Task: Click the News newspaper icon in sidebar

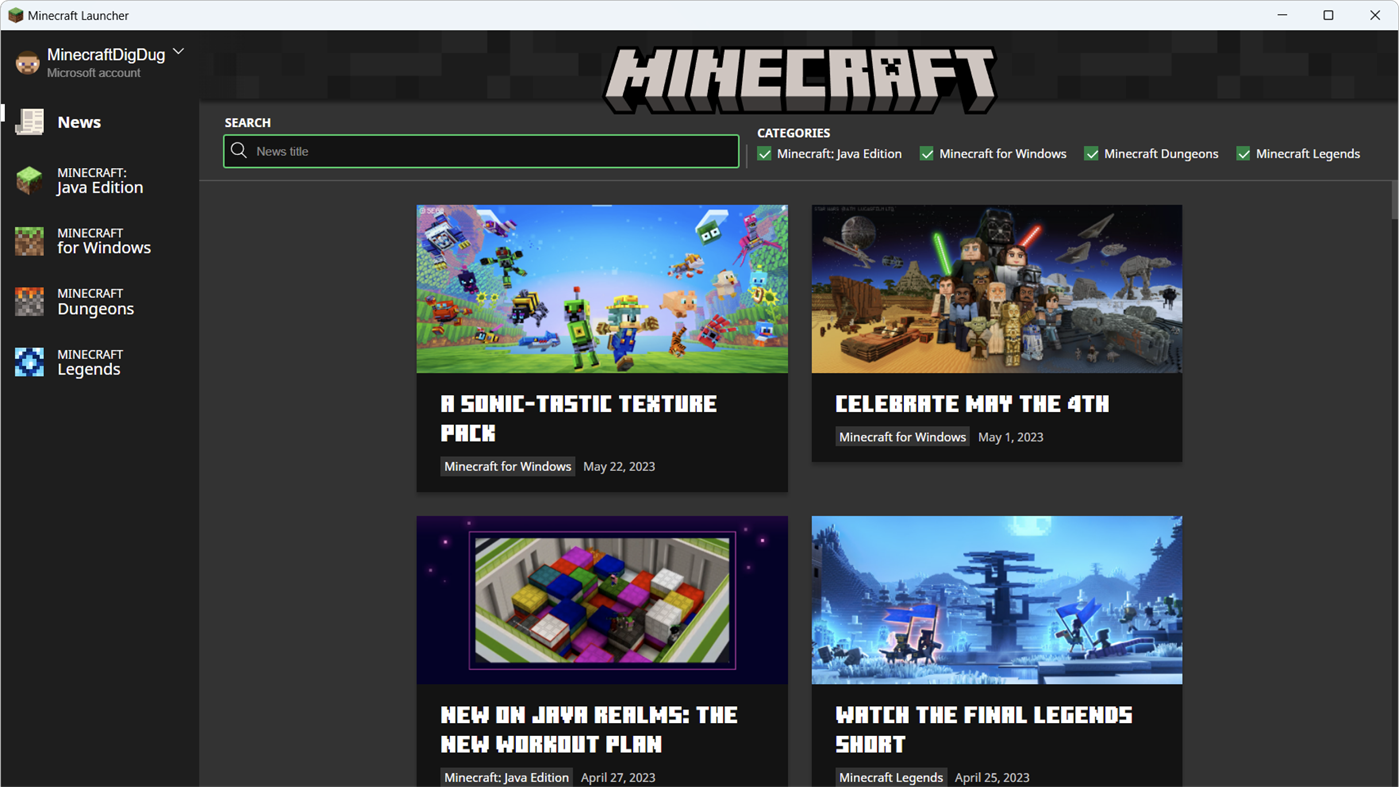Action: [29, 121]
